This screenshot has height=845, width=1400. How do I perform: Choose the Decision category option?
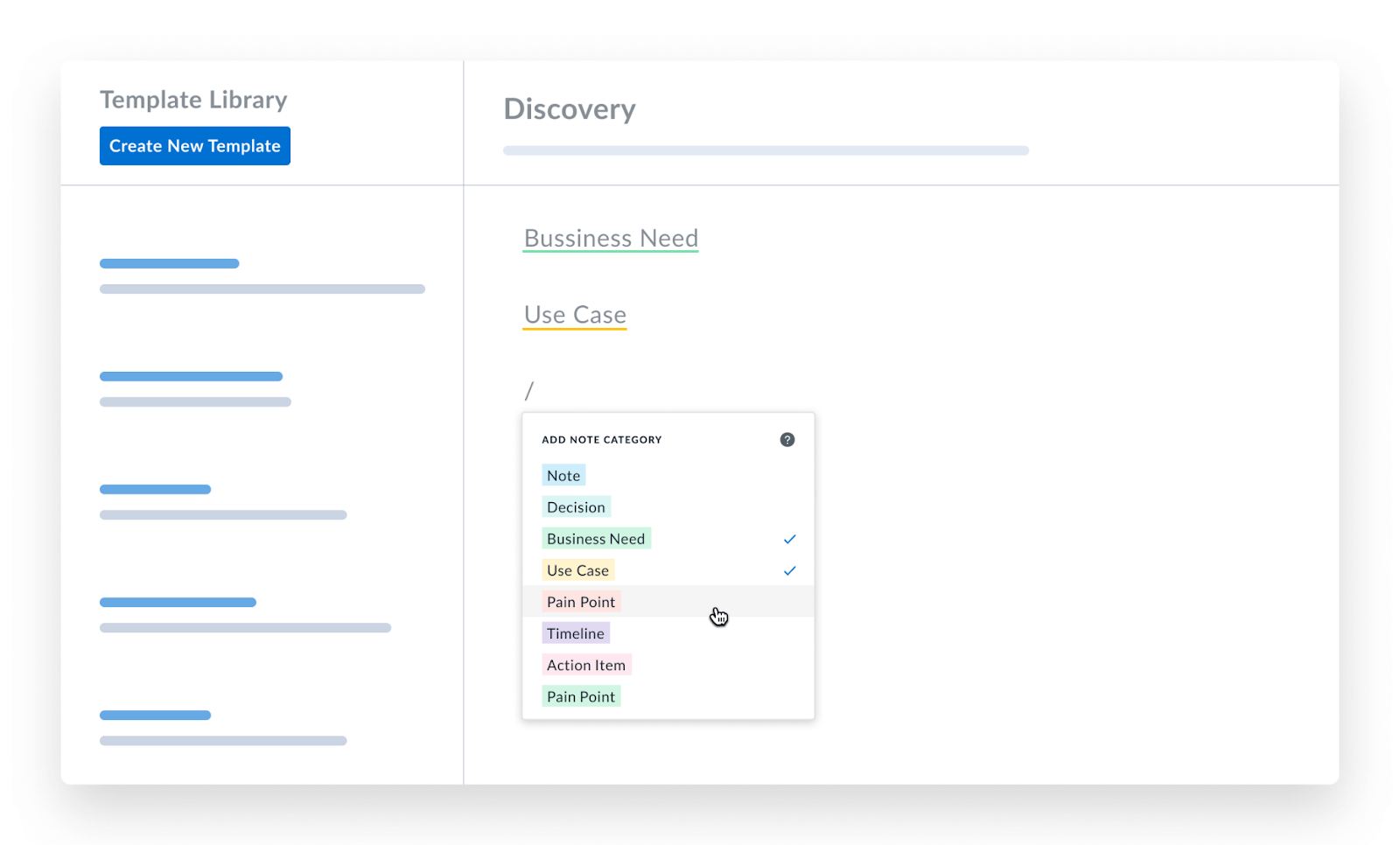[576, 507]
